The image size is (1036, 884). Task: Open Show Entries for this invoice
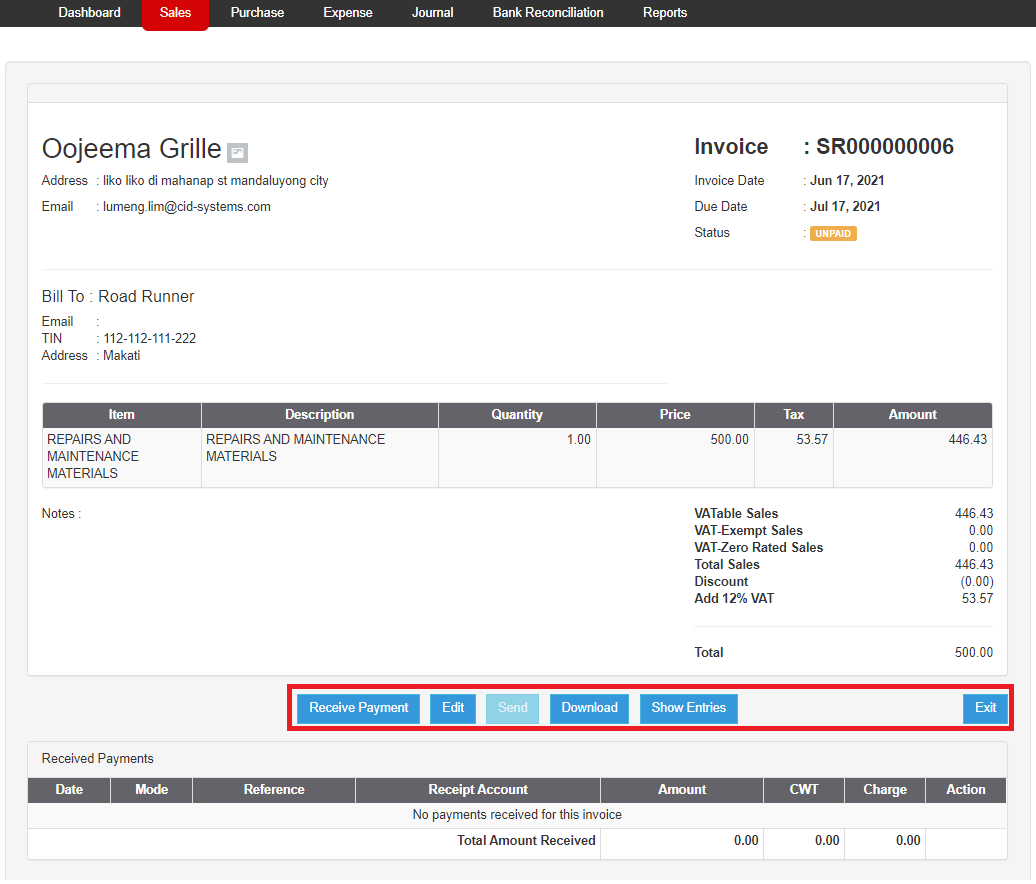point(688,708)
